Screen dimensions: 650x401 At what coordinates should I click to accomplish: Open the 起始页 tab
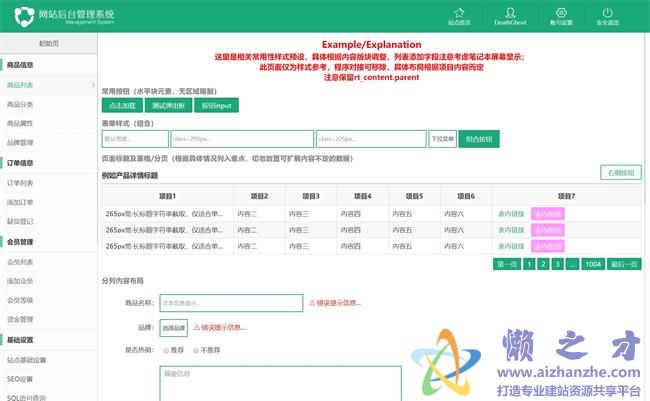[x=49, y=44]
